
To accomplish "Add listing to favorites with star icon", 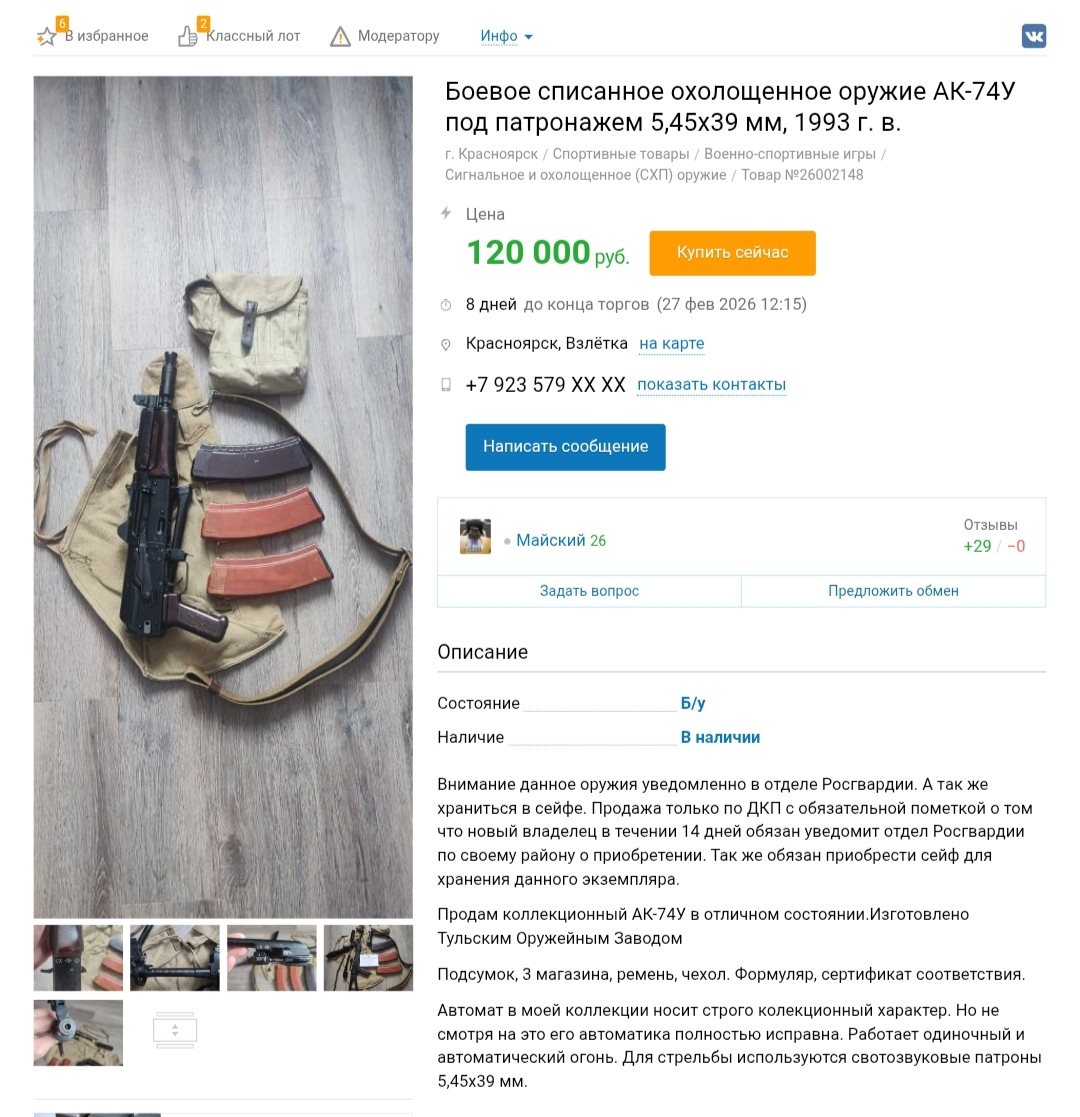I will pos(46,36).
